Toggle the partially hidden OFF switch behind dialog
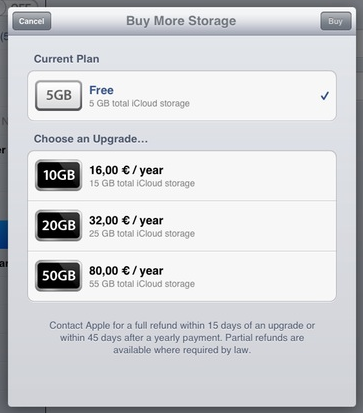Viewport: 363px width, 413px height. tap(21, 4)
